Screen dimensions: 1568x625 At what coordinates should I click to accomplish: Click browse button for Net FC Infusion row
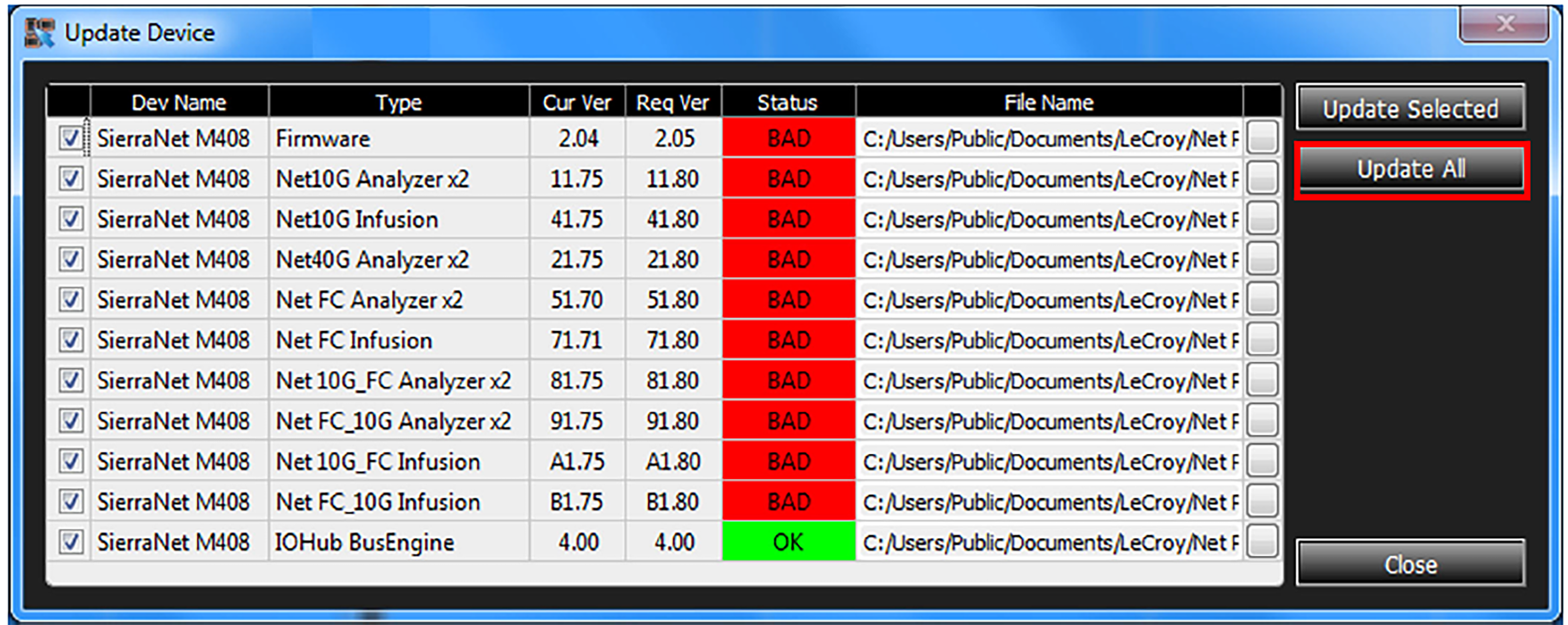(1262, 339)
